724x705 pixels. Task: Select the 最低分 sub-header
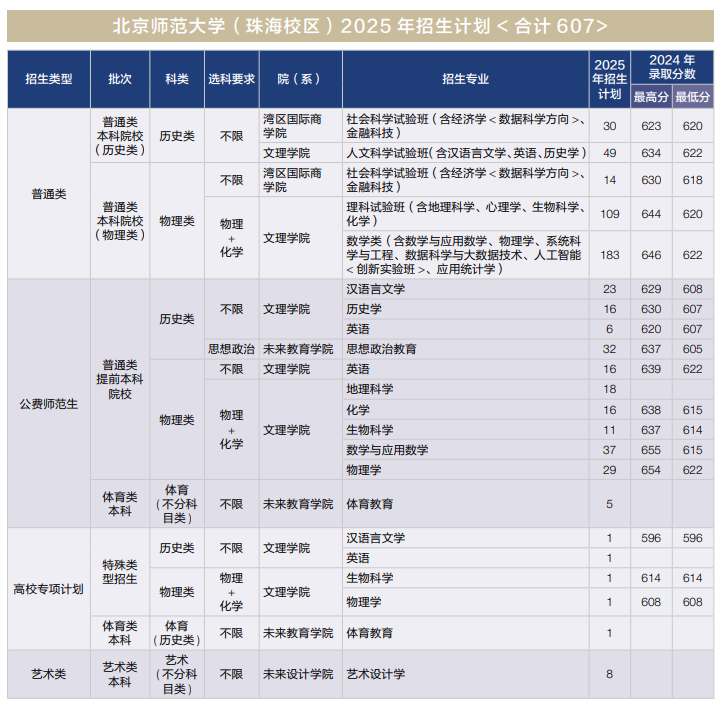tap(693, 96)
